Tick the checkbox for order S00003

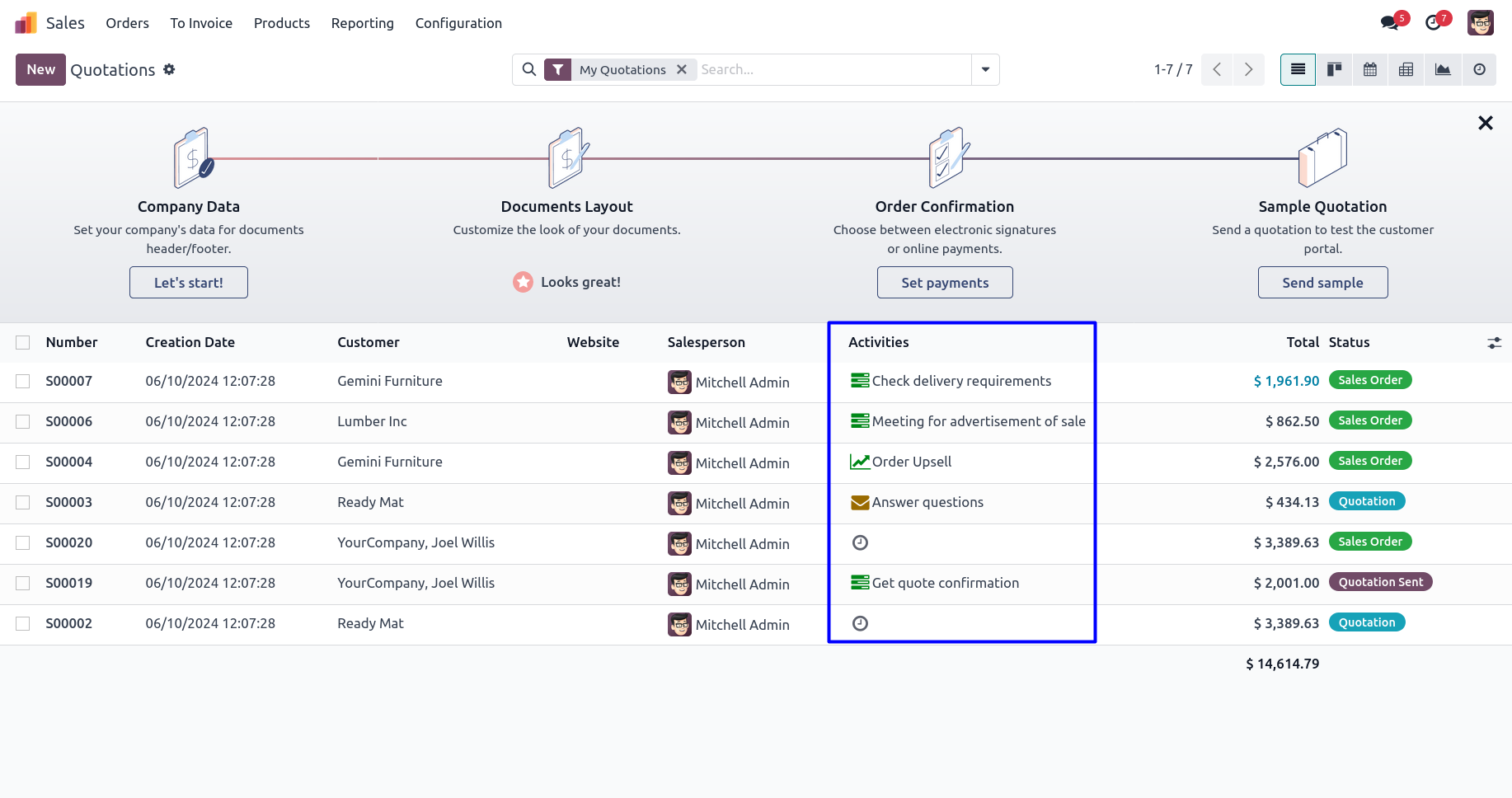(23, 503)
